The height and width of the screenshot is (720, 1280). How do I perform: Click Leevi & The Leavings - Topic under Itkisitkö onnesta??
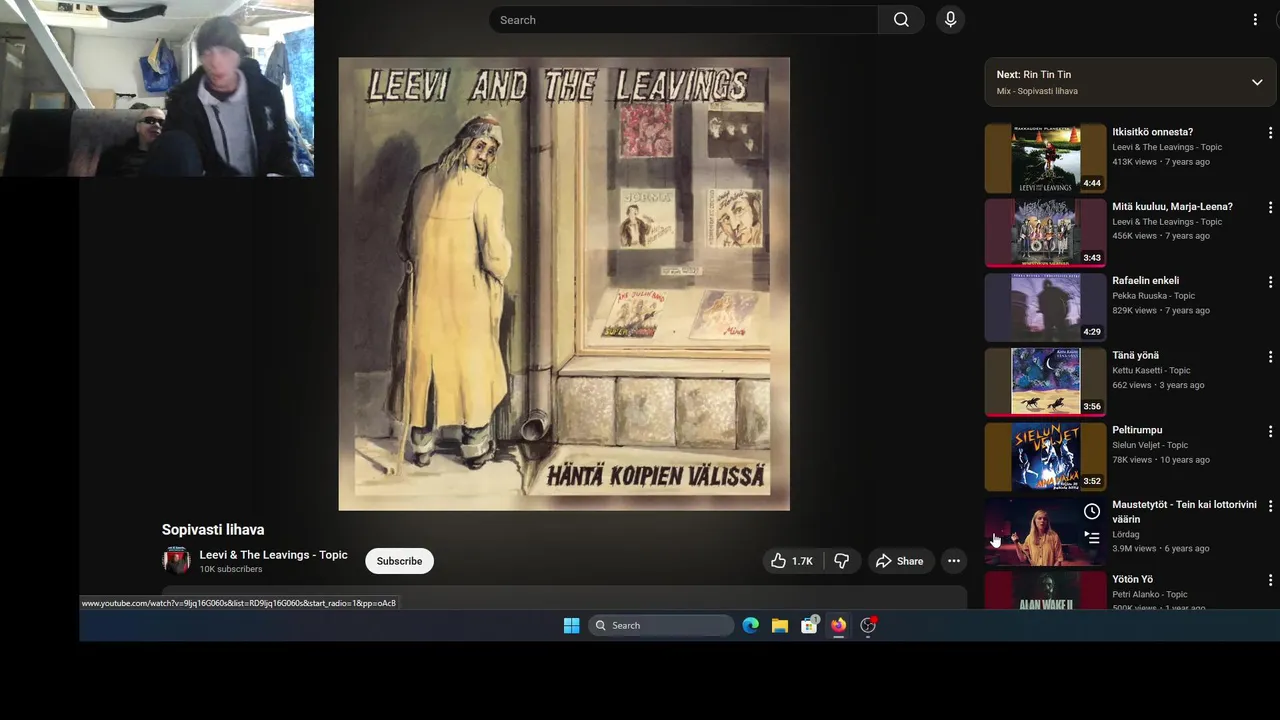(x=1167, y=147)
